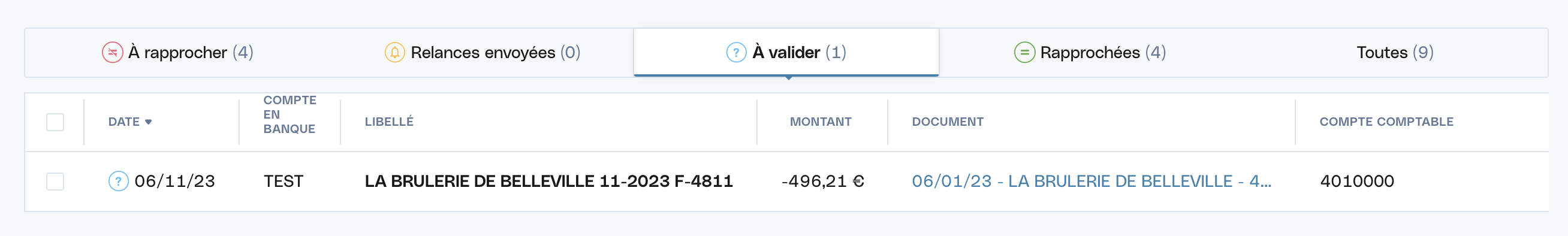Click the orange bell Relances envoyées icon

pos(394,52)
